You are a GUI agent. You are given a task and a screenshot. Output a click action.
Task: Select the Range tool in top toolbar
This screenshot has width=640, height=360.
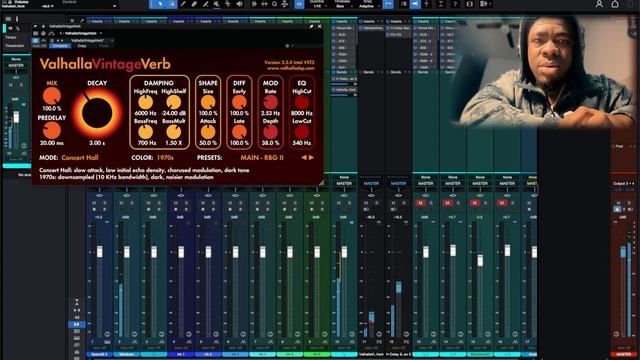(172, 4)
